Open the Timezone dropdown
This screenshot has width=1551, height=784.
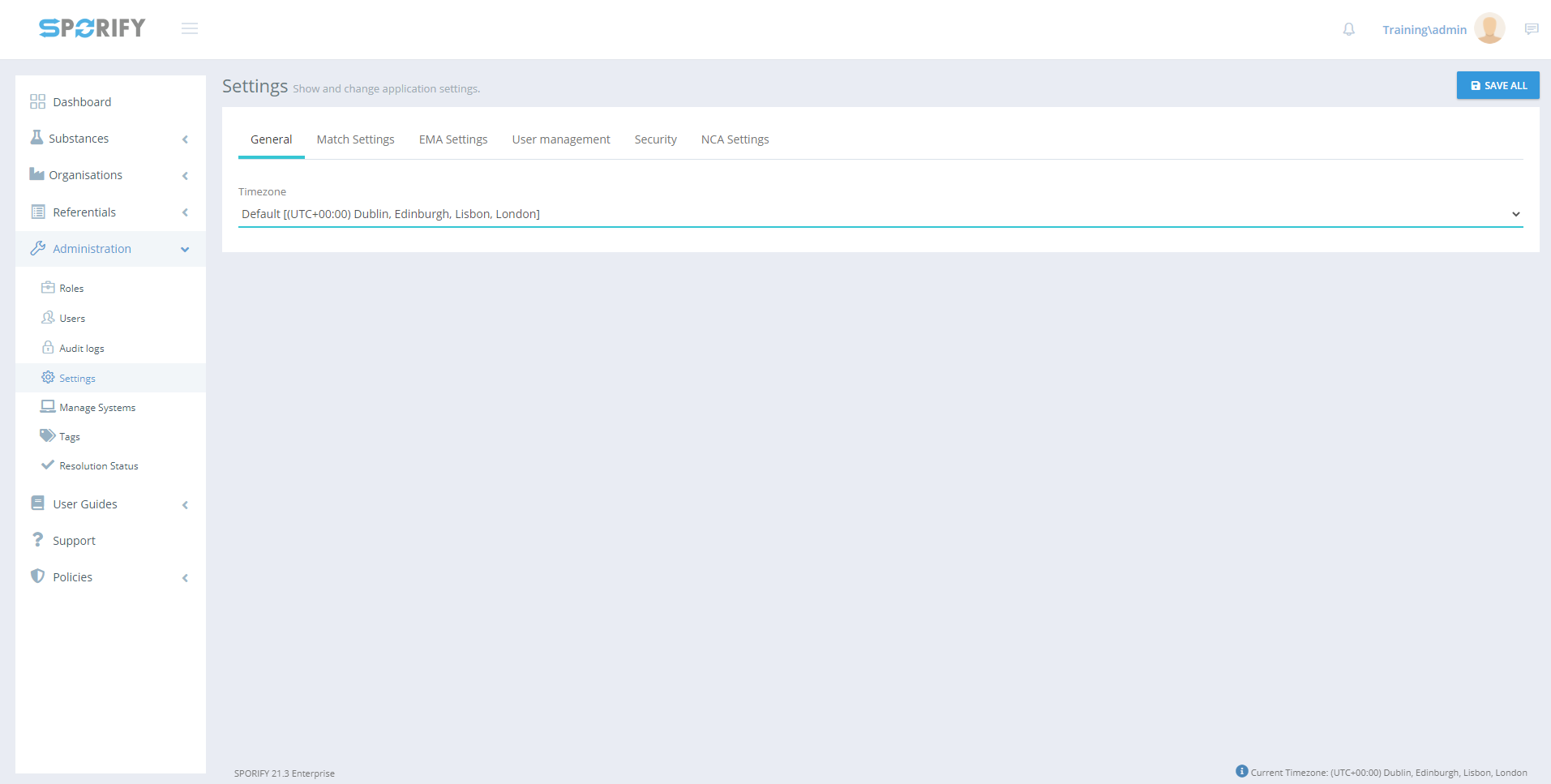(880, 214)
